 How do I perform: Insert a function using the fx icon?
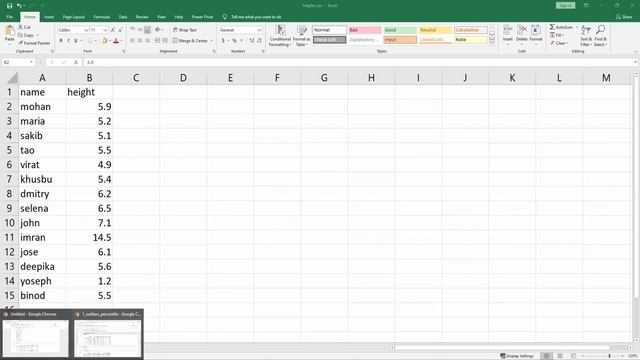point(76,62)
